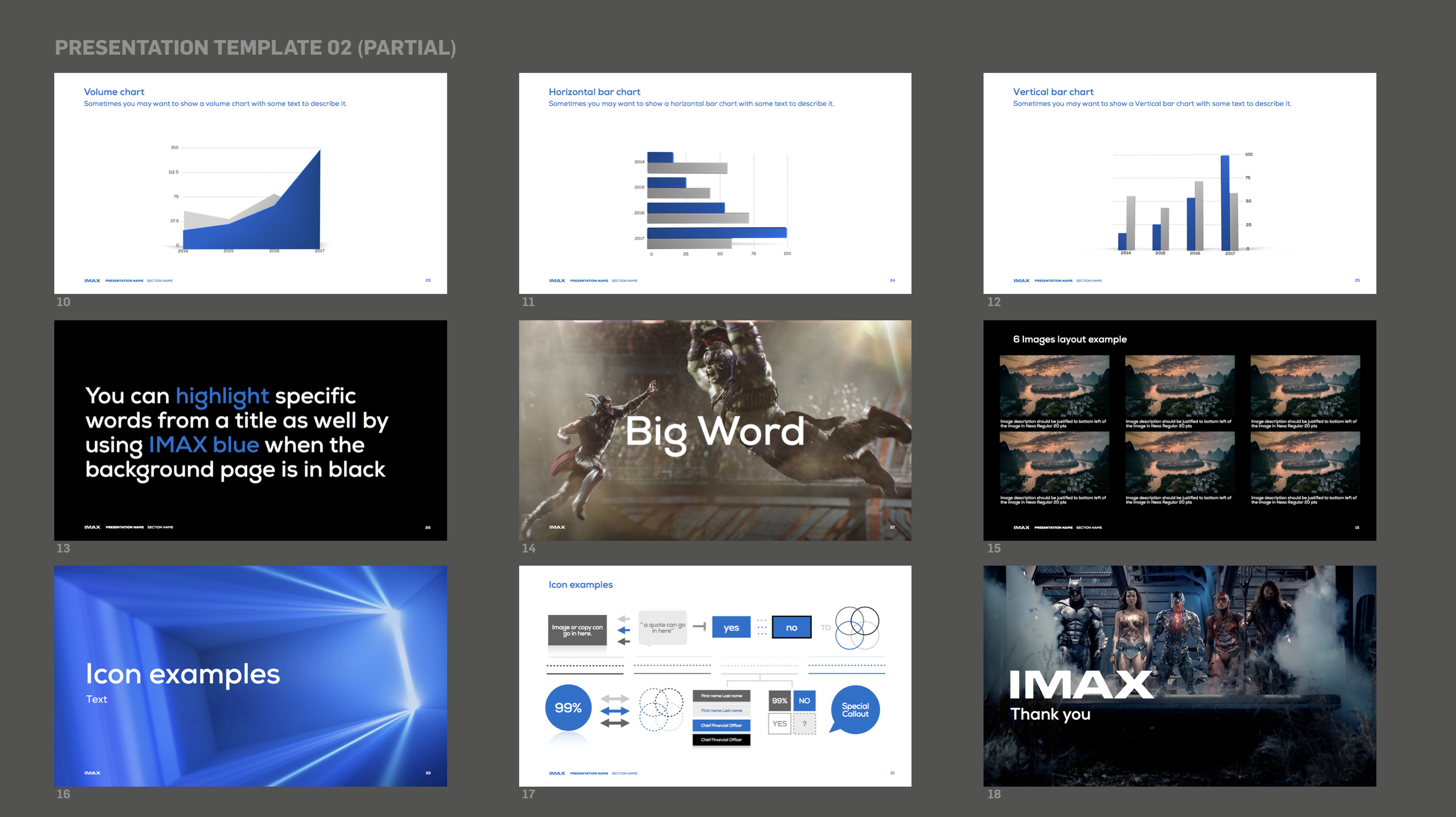Screen dimensions: 1456x817
Task: Click slide number label 15
Action: [994, 548]
